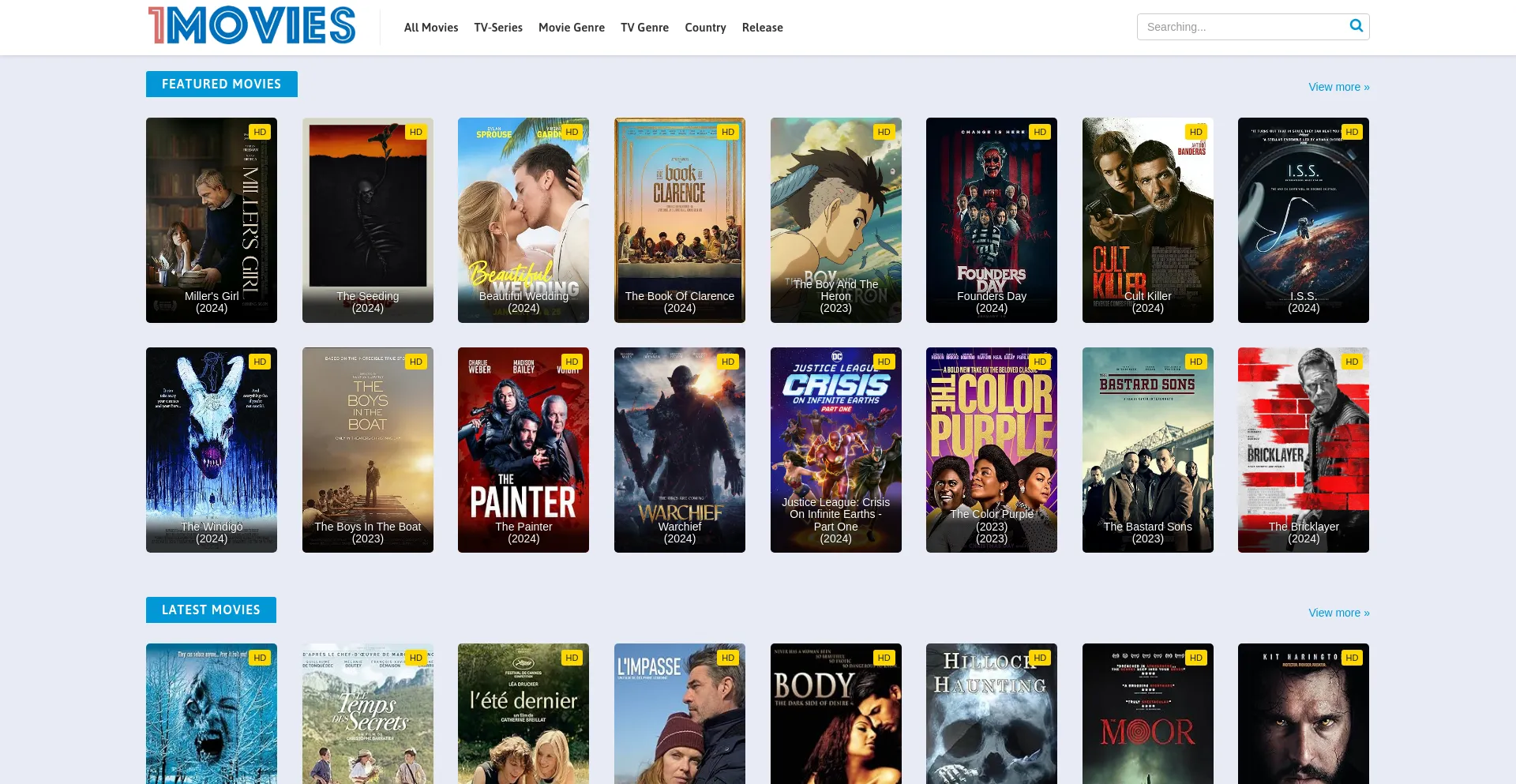The width and height of the screenshot is (1516, 784).
Task: Open I.S.S. (2024) movie poster
Action: pyautogui.click(x=1304, y=220)
